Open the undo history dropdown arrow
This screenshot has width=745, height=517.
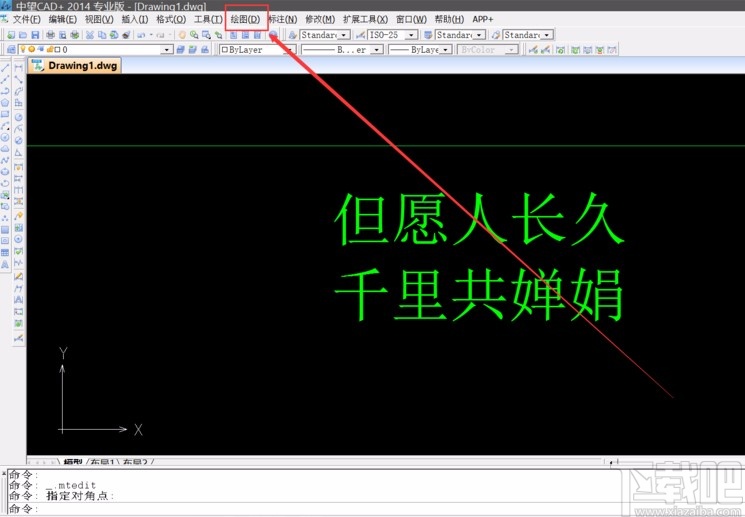151,35
